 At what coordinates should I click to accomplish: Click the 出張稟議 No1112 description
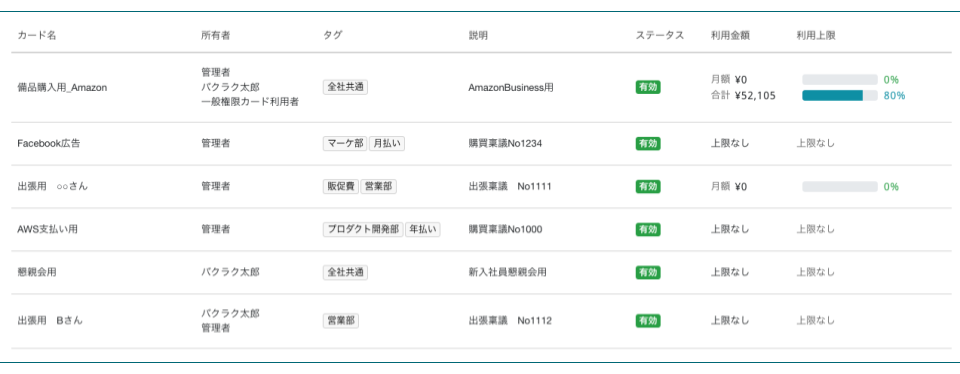pos(510,321)
